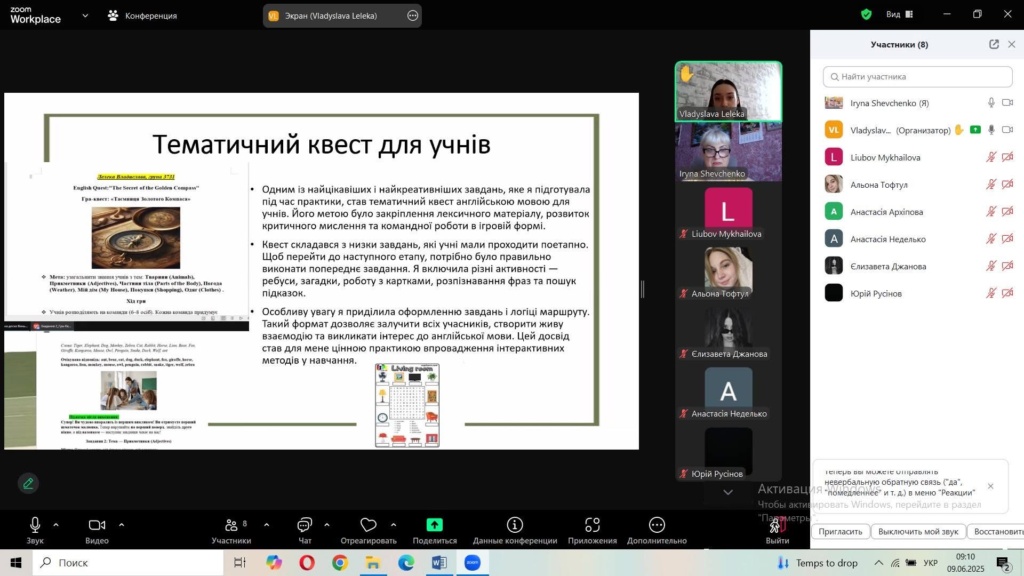
Task: Open the Приложения apps panel
Action: click(x=592, y=530)
